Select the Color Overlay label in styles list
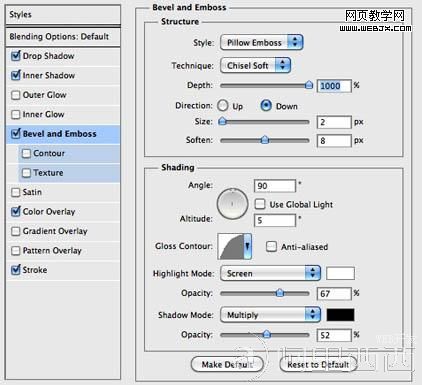 point(49,212)
